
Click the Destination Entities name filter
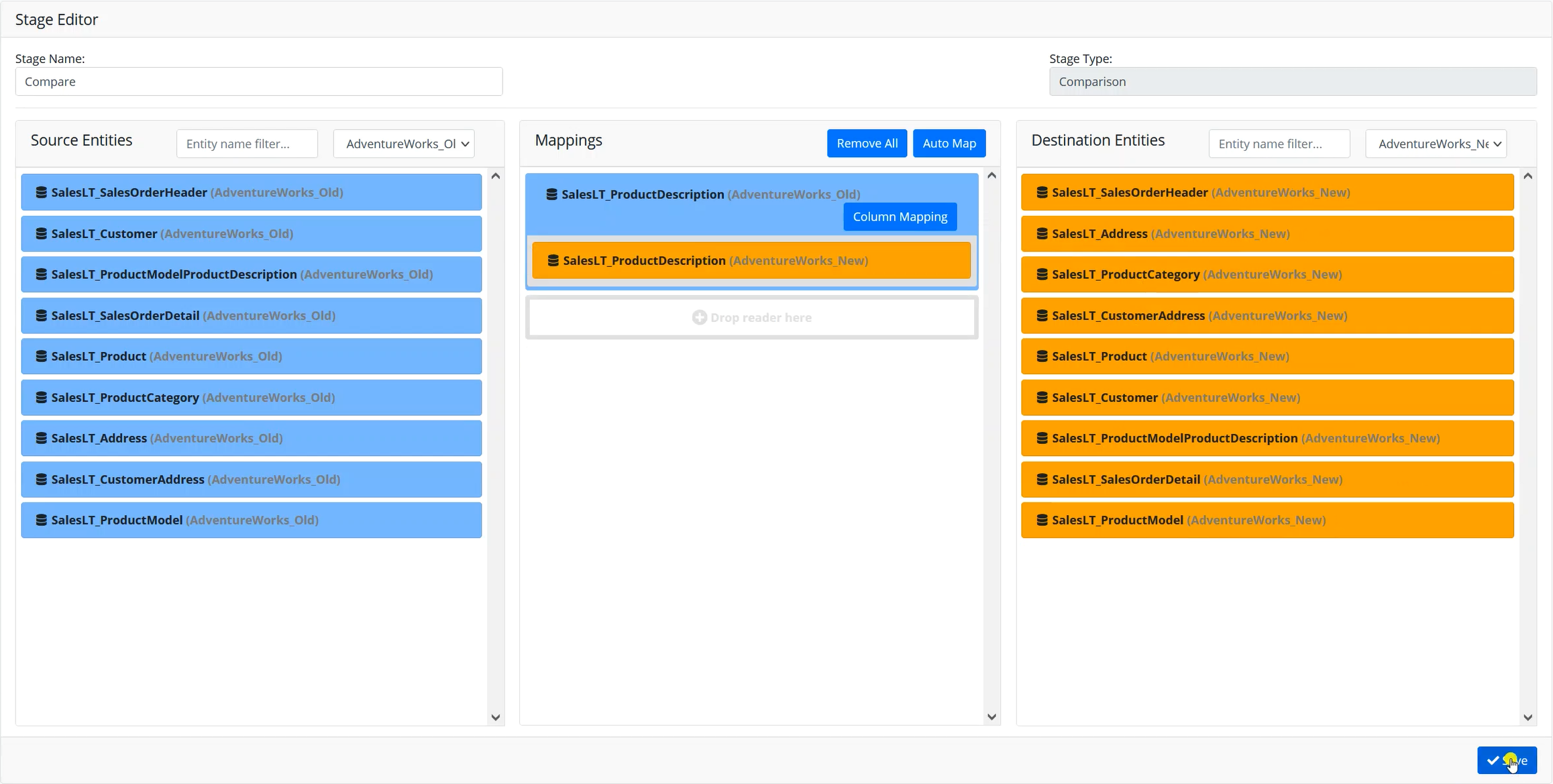coord(1279,144)
